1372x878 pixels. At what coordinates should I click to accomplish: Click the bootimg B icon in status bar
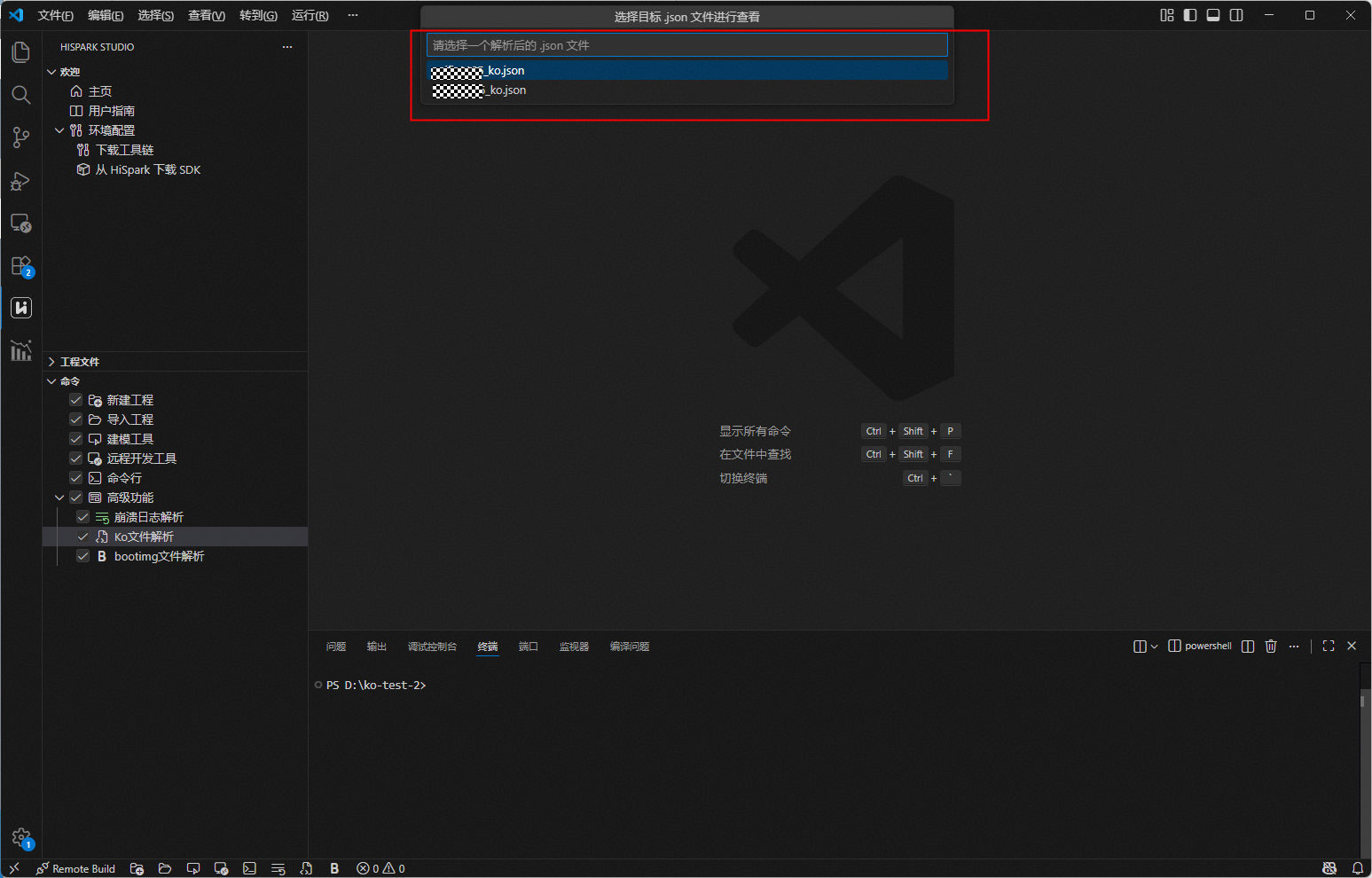(334, 868)
